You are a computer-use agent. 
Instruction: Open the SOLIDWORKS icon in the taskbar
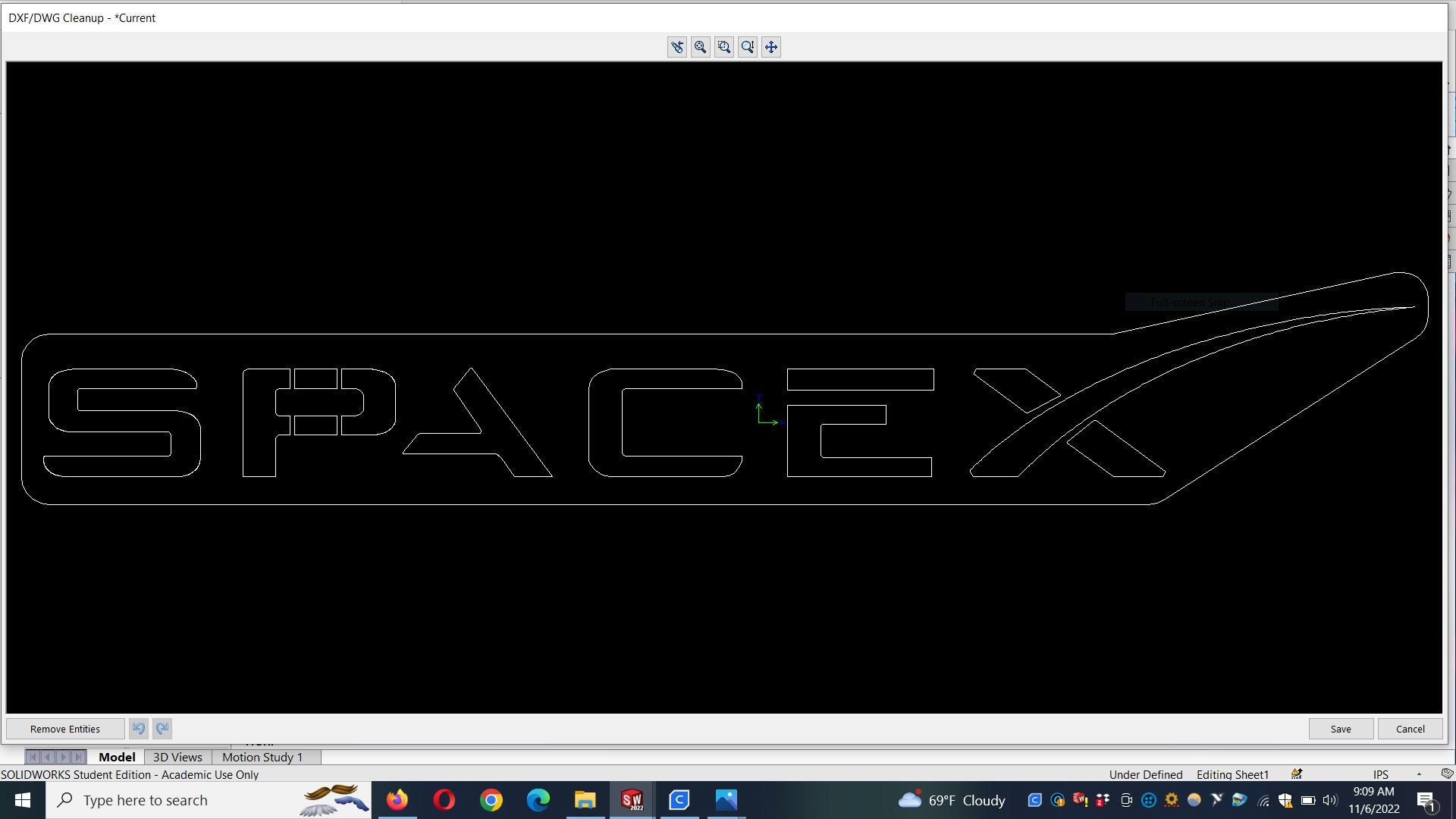(x=632, y=800)
